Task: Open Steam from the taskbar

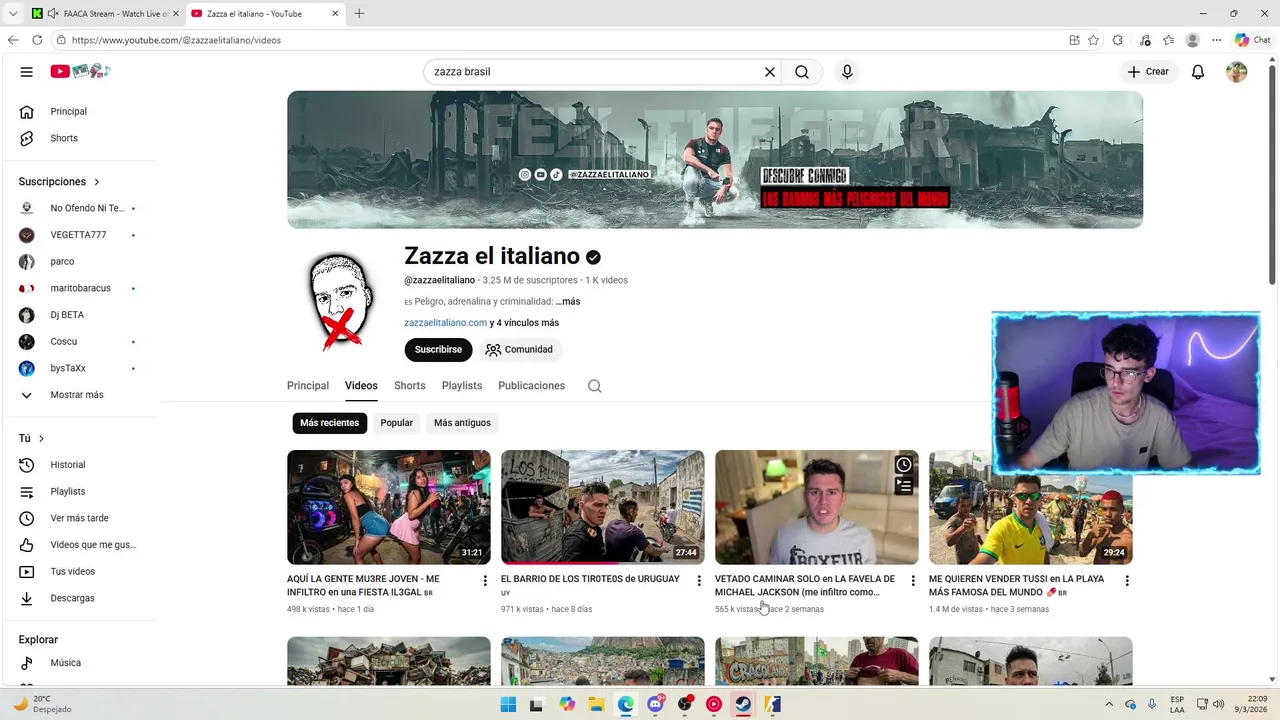Action: coord(743,704)
